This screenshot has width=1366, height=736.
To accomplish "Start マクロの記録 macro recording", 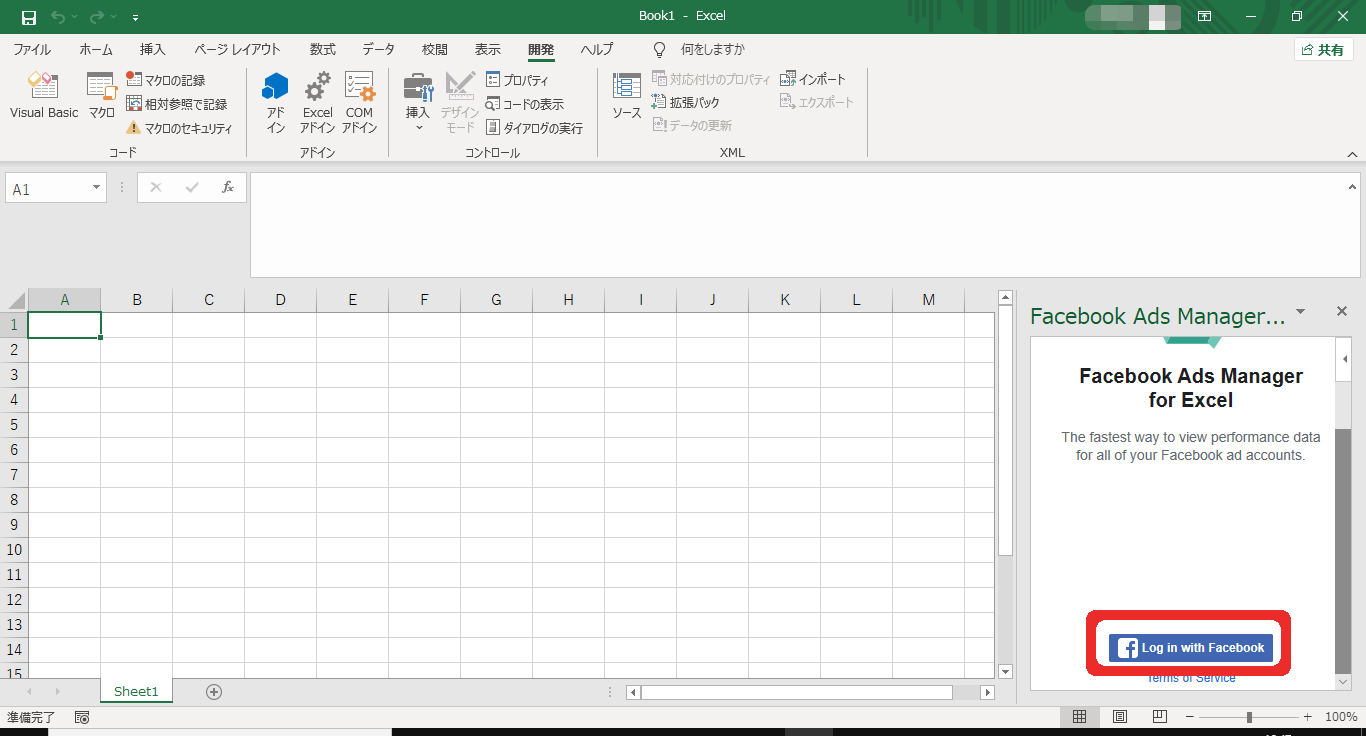I will [x=166, y=80].
